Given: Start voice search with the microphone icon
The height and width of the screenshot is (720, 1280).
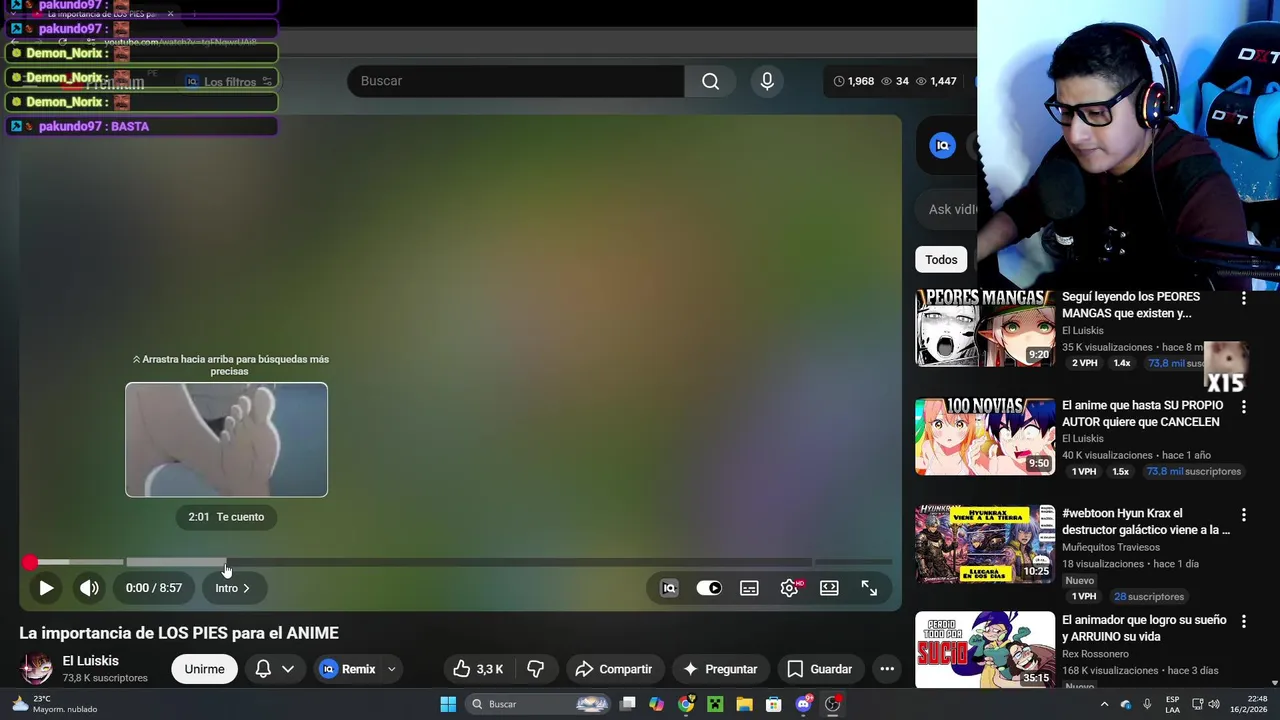Looking at the screenshot, I should pyautogui.click(x=767, y=81).
